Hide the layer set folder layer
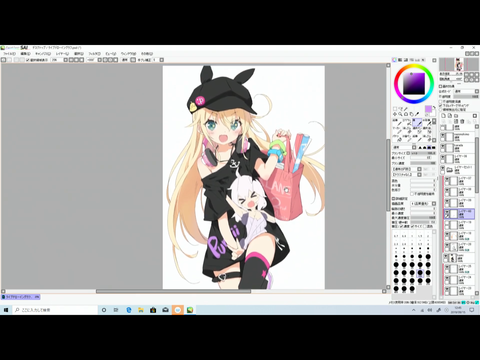The height and width of the screenshot is (360, 480). (443, 168)
